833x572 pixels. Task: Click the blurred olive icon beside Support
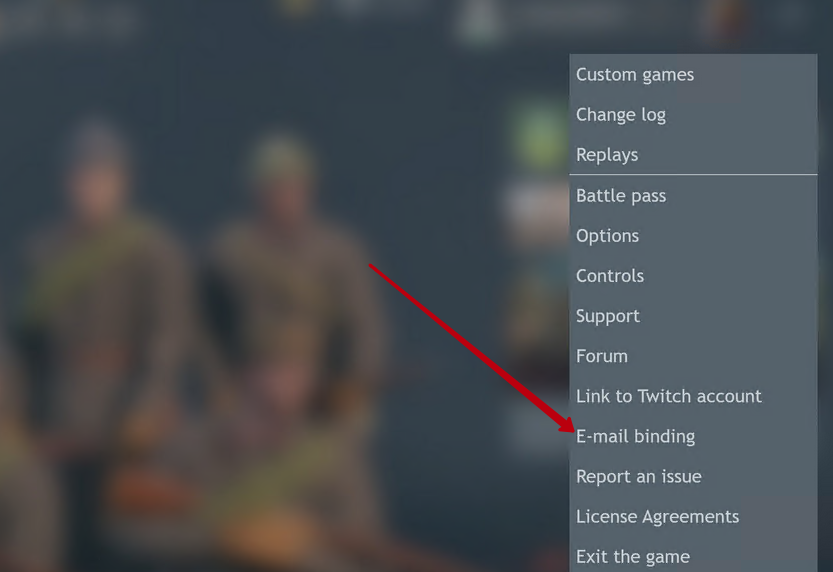click(539, 313)
